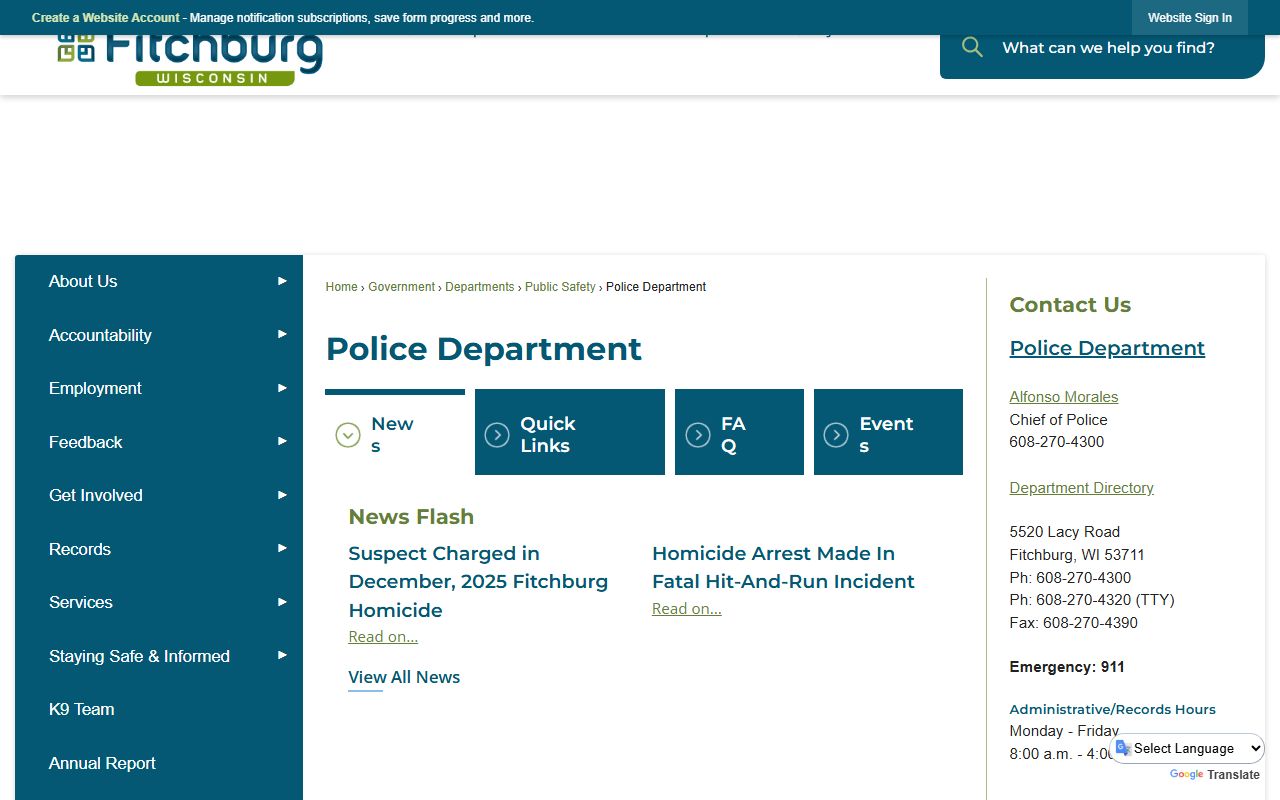This screenshot has height=800, width=1280.
Task: Expand the Get Involved submenu arrow
Action: pyautogui.click(x=282, y=495)
